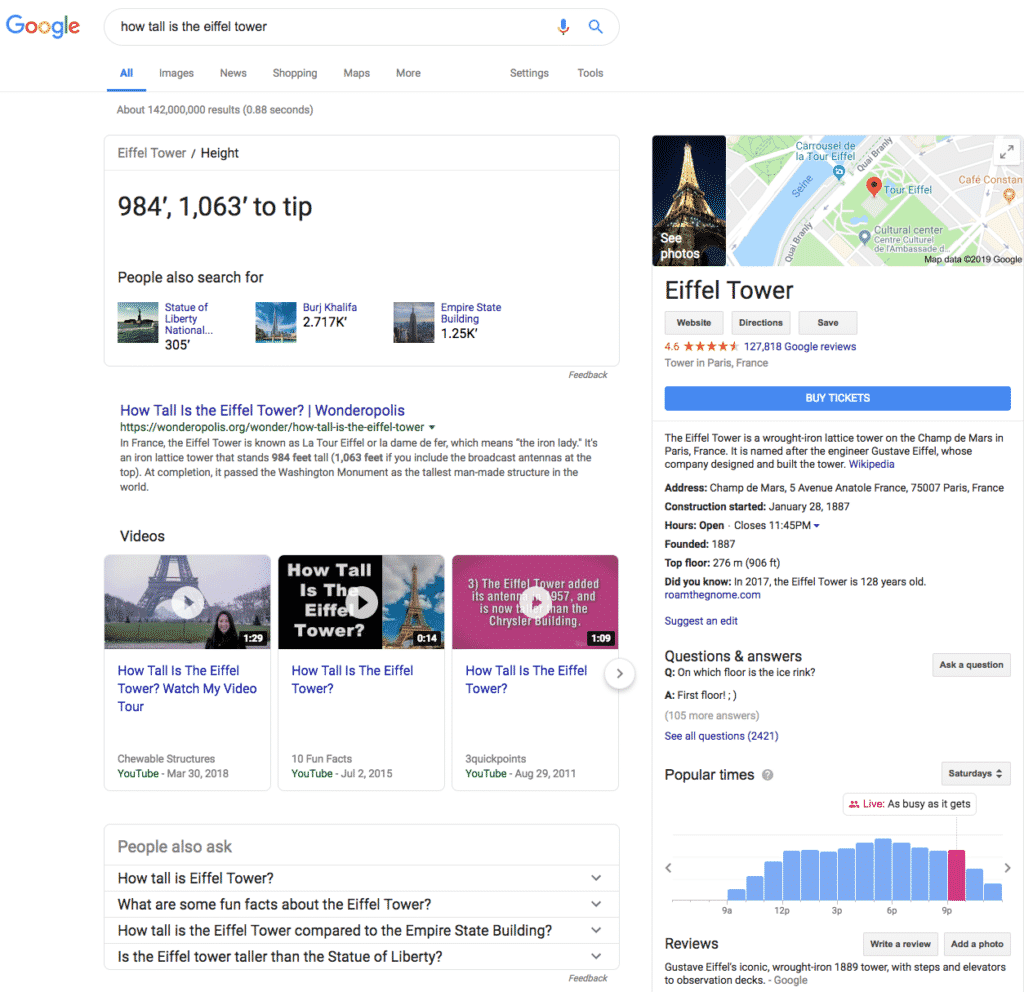Play the 3quickpoints video
This screenshot has width=1024, height=992.
[x=535, y=602]
